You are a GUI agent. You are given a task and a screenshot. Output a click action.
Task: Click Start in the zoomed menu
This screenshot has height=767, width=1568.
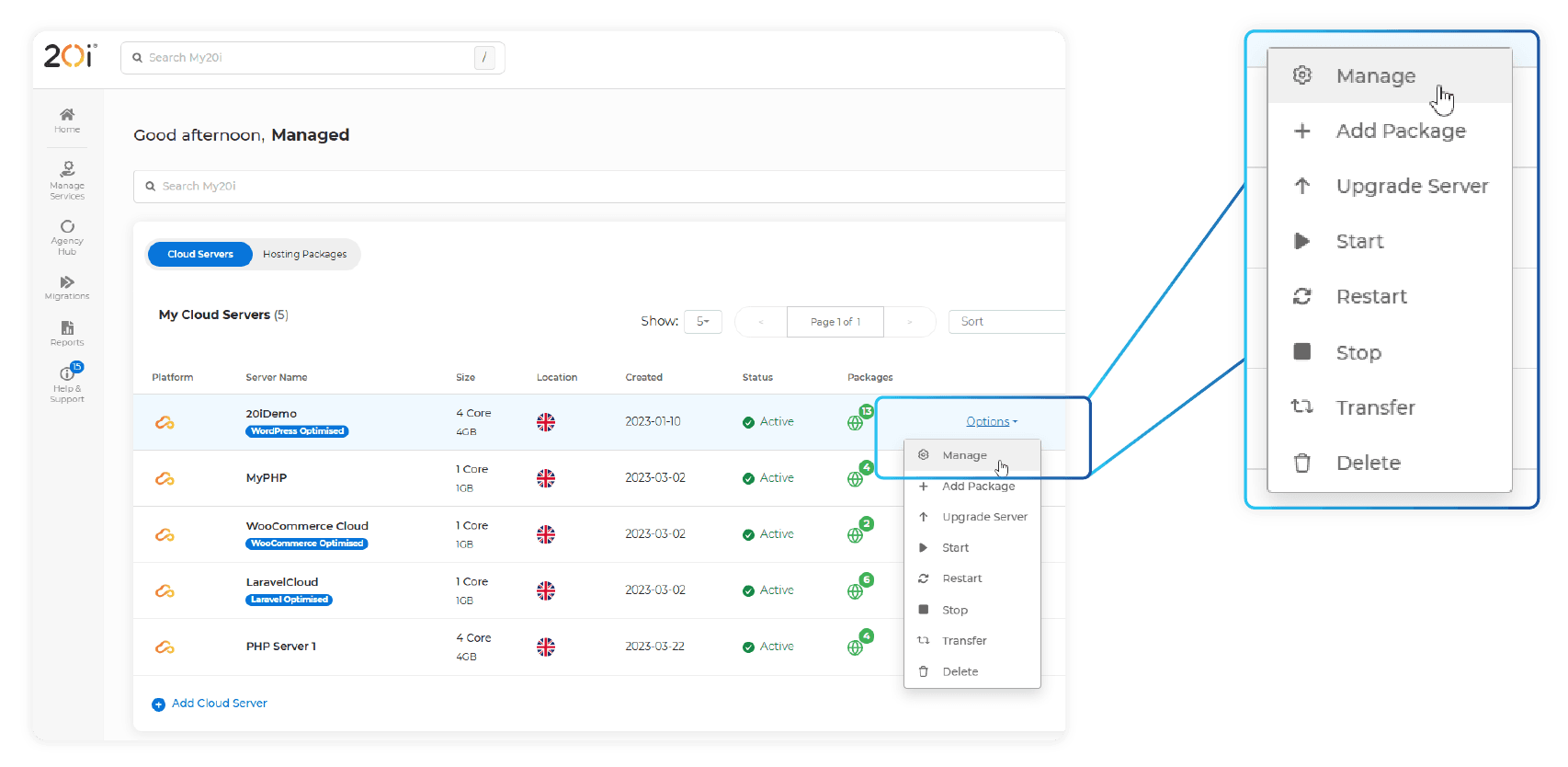pos(1390,241)
